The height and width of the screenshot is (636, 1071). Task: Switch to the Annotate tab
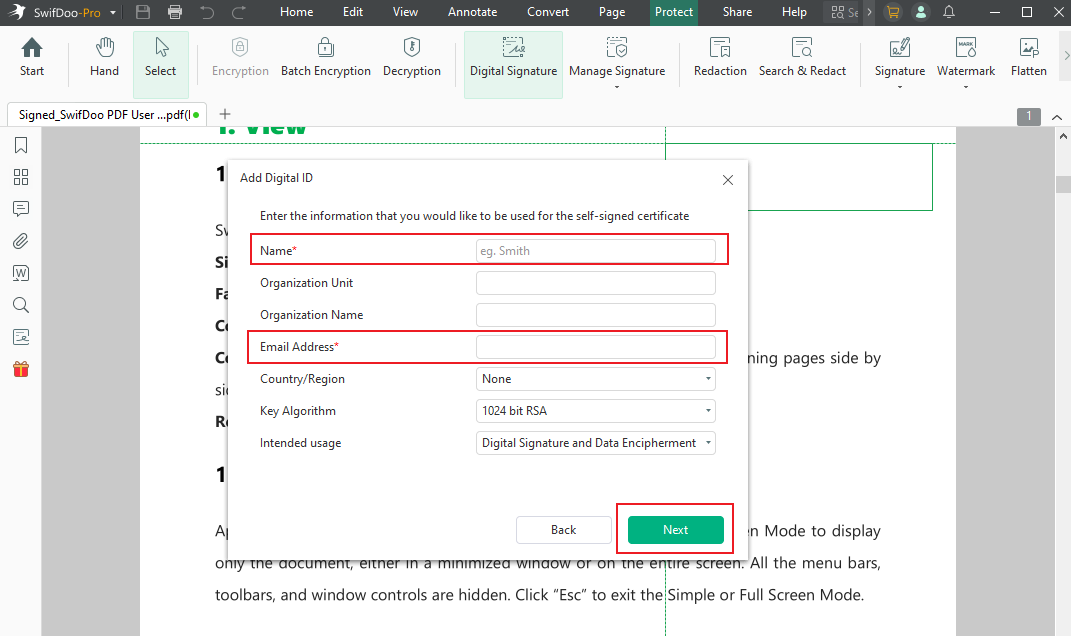pos(472,12)
